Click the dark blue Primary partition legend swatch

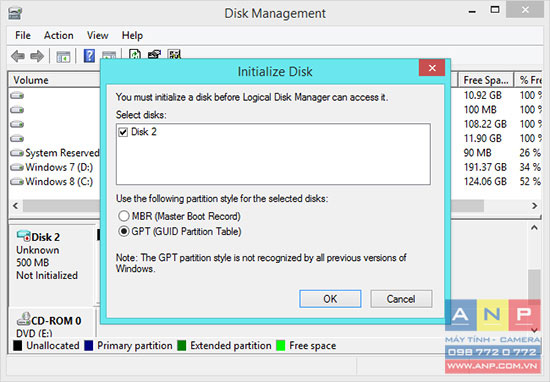click(x=89, y=346)
